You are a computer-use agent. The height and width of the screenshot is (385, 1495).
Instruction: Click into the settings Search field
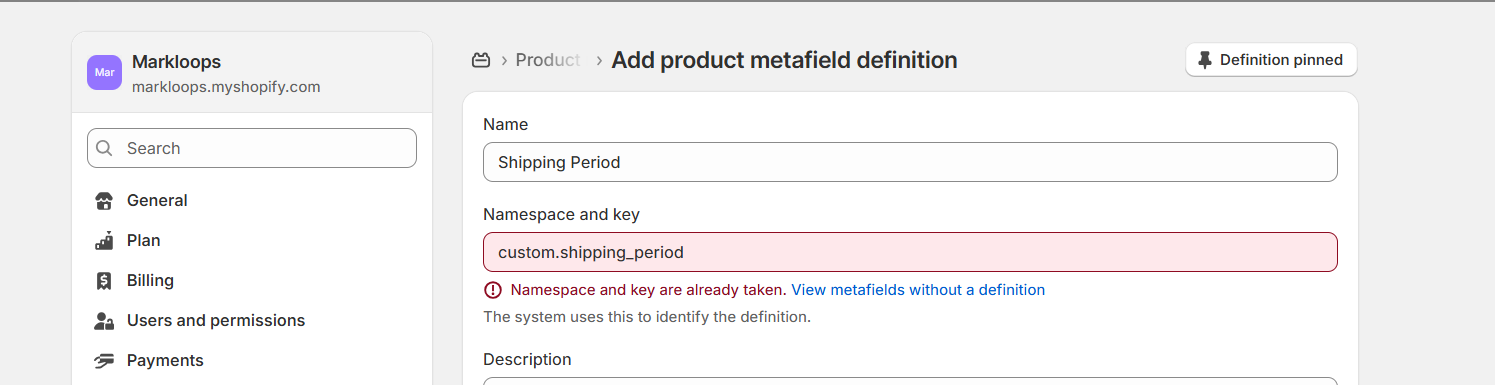click(252, 148)
